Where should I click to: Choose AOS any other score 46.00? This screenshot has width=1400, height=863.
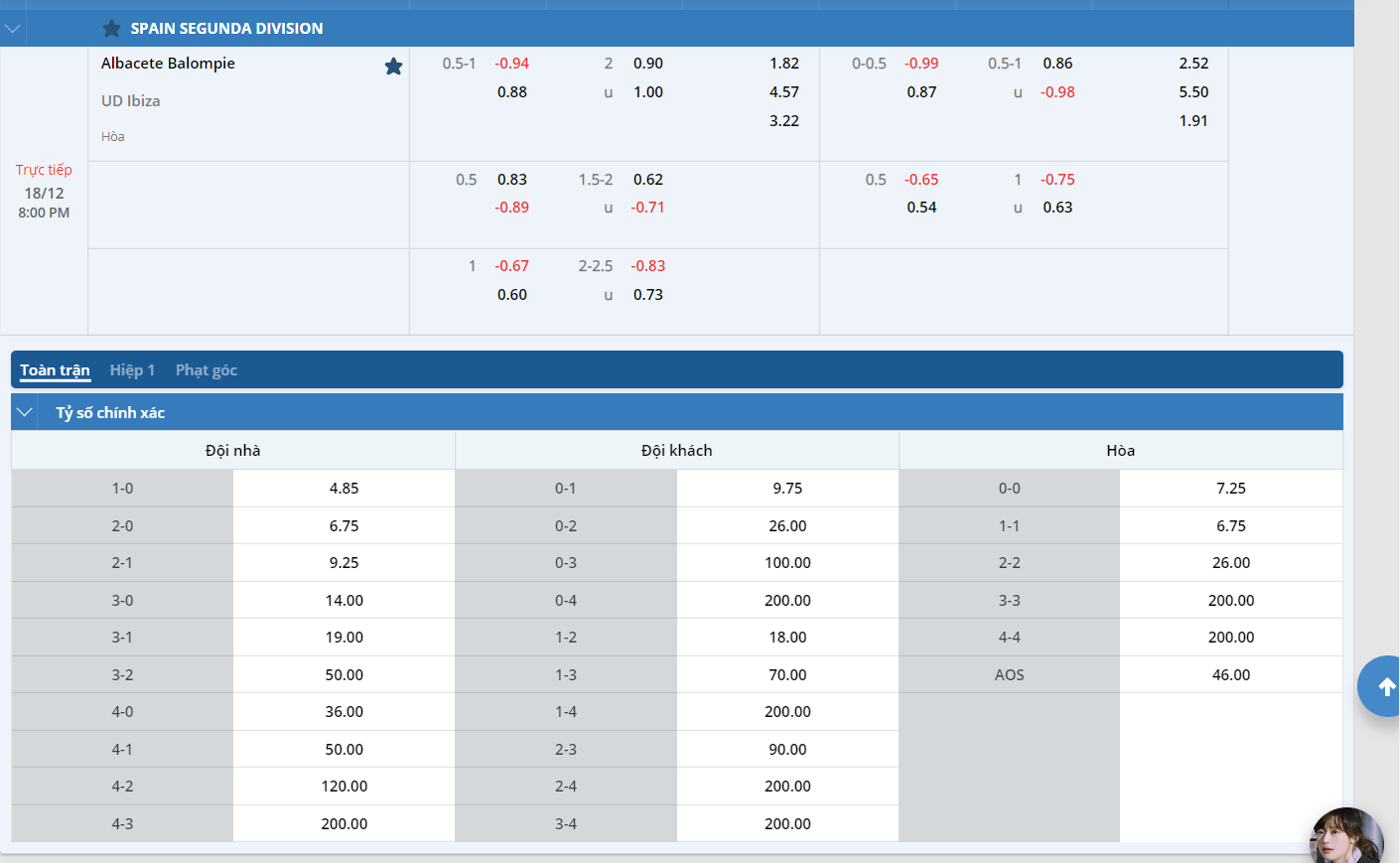pos(1231,675)
